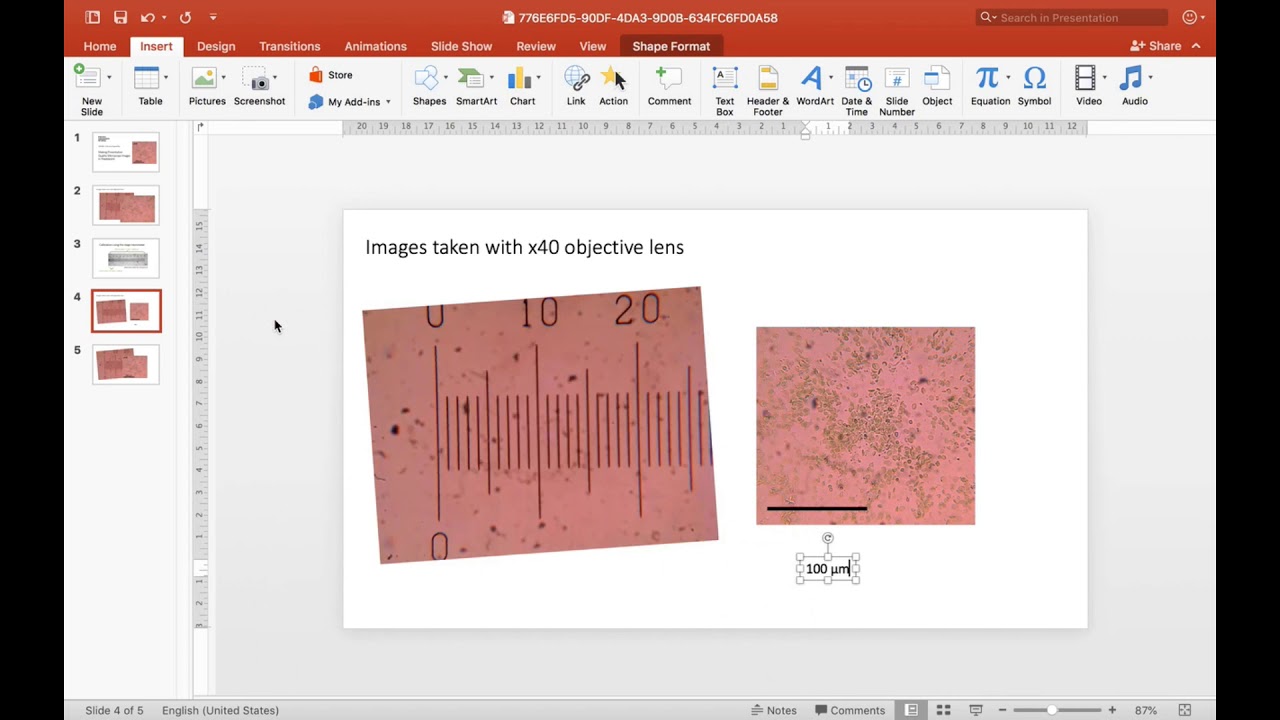The height and width of the screenshot is (720, 1280).
Task: Open the My Add-ins dropdown
Action: [349, 101]
